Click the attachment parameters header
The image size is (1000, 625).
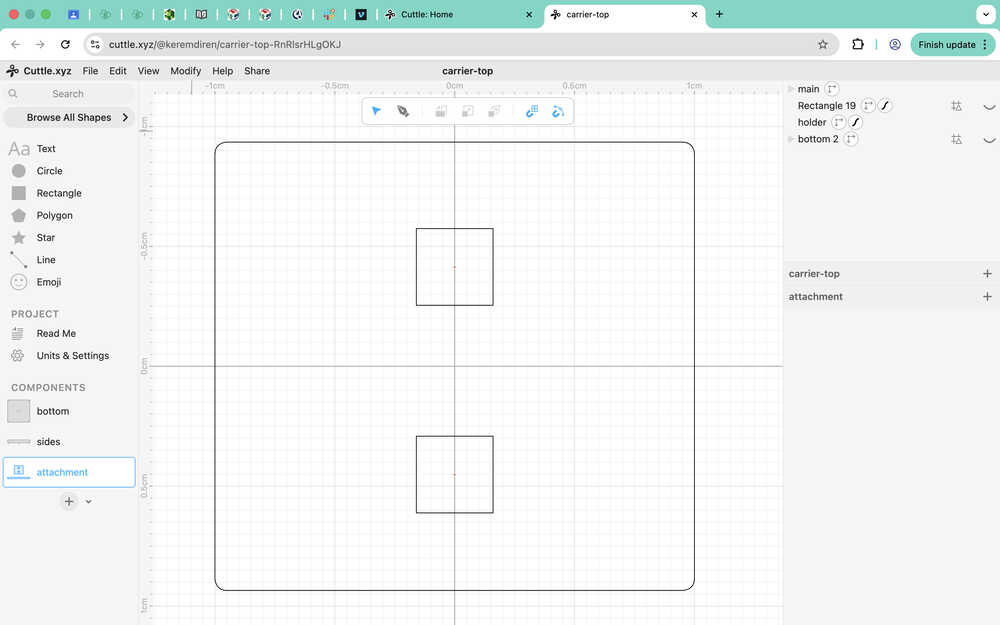tap(816, 297)
